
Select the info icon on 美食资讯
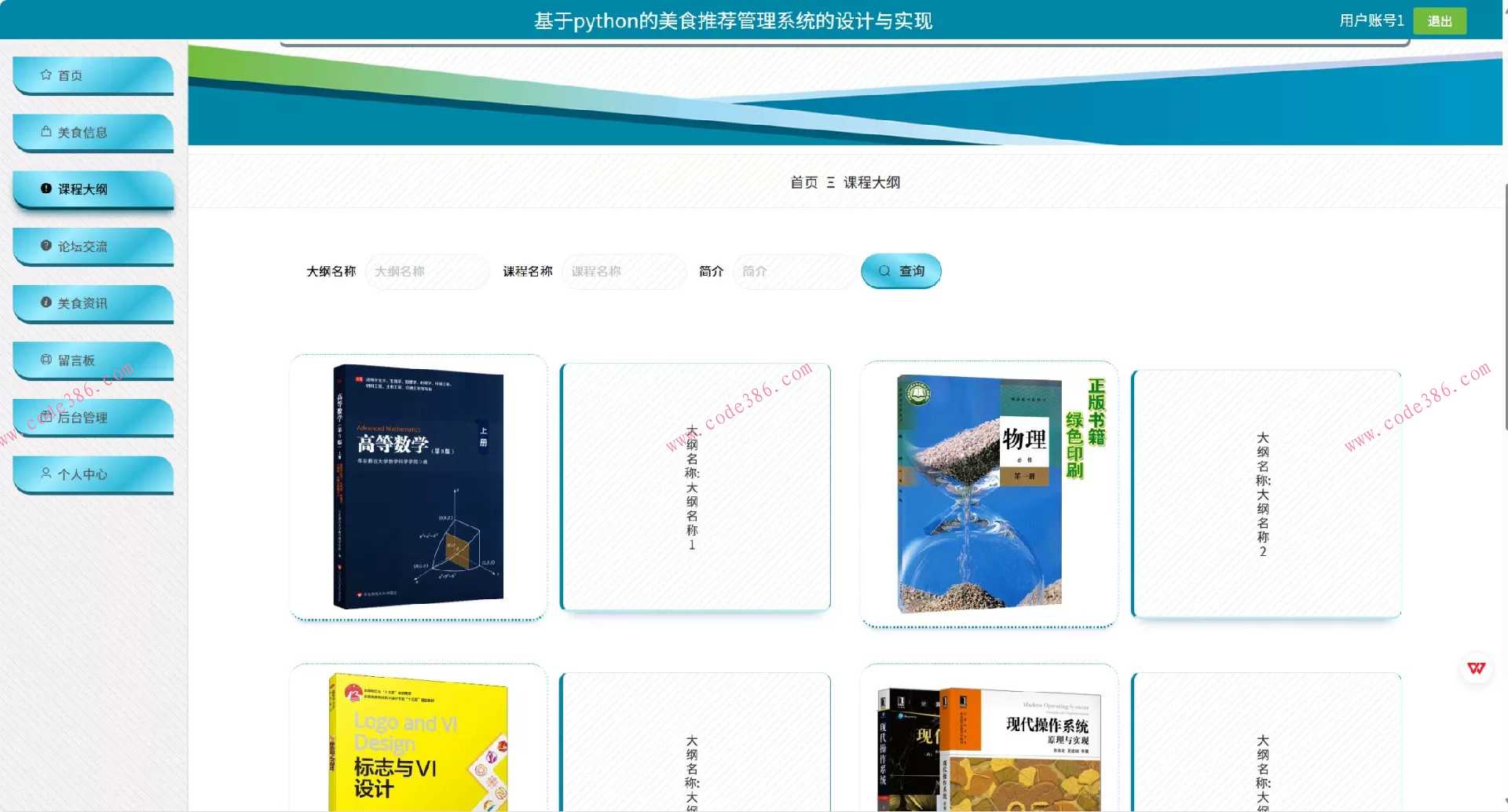click(45, 302)
